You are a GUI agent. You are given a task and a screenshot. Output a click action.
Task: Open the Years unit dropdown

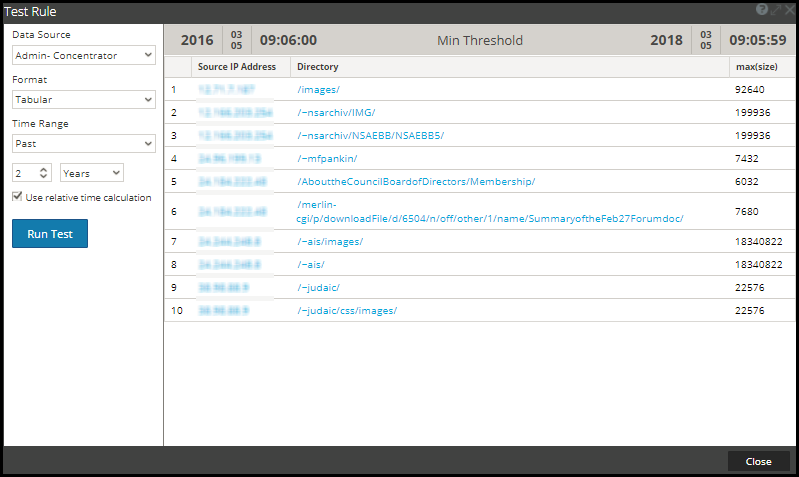pyautogui.click(x=92, y=173)
